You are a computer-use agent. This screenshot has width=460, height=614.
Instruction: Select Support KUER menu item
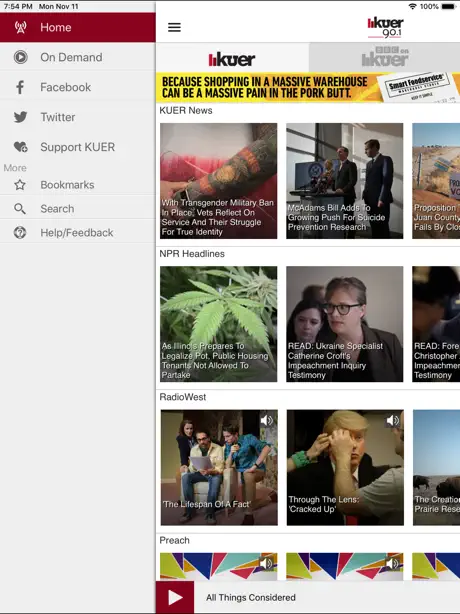78,147
